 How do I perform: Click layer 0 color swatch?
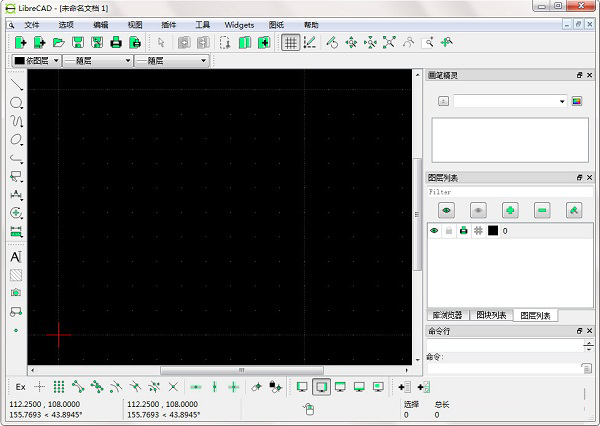pos(493,231)
